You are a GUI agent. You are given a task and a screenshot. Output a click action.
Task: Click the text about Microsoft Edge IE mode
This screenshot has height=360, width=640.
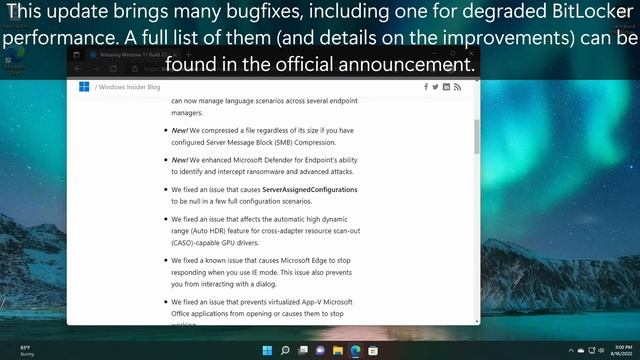pos(261,260)
